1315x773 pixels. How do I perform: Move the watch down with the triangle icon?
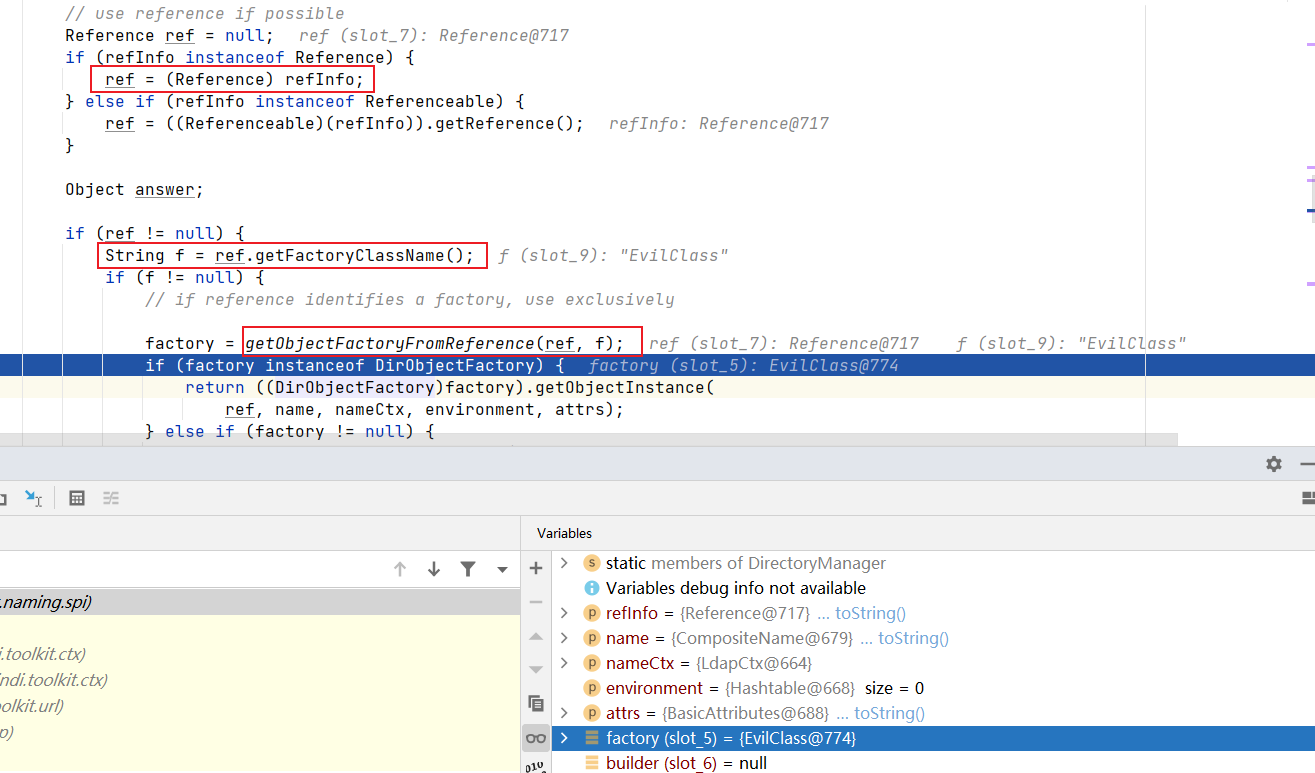coord(536,669)
